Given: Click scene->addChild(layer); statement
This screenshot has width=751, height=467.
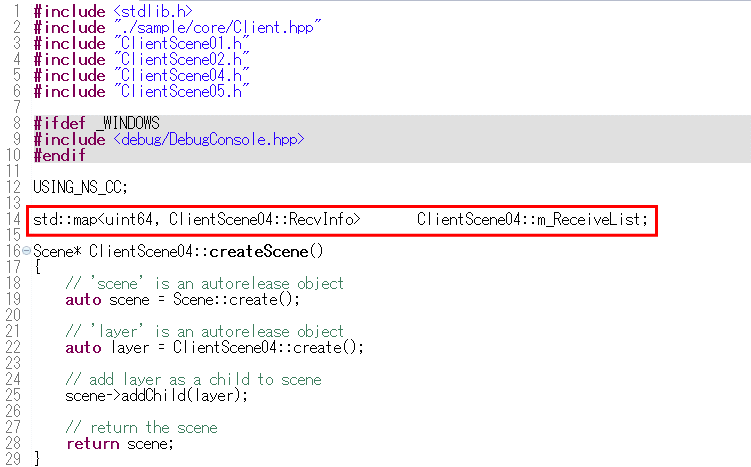Looking at the screenshot, I should click(157, 396).
